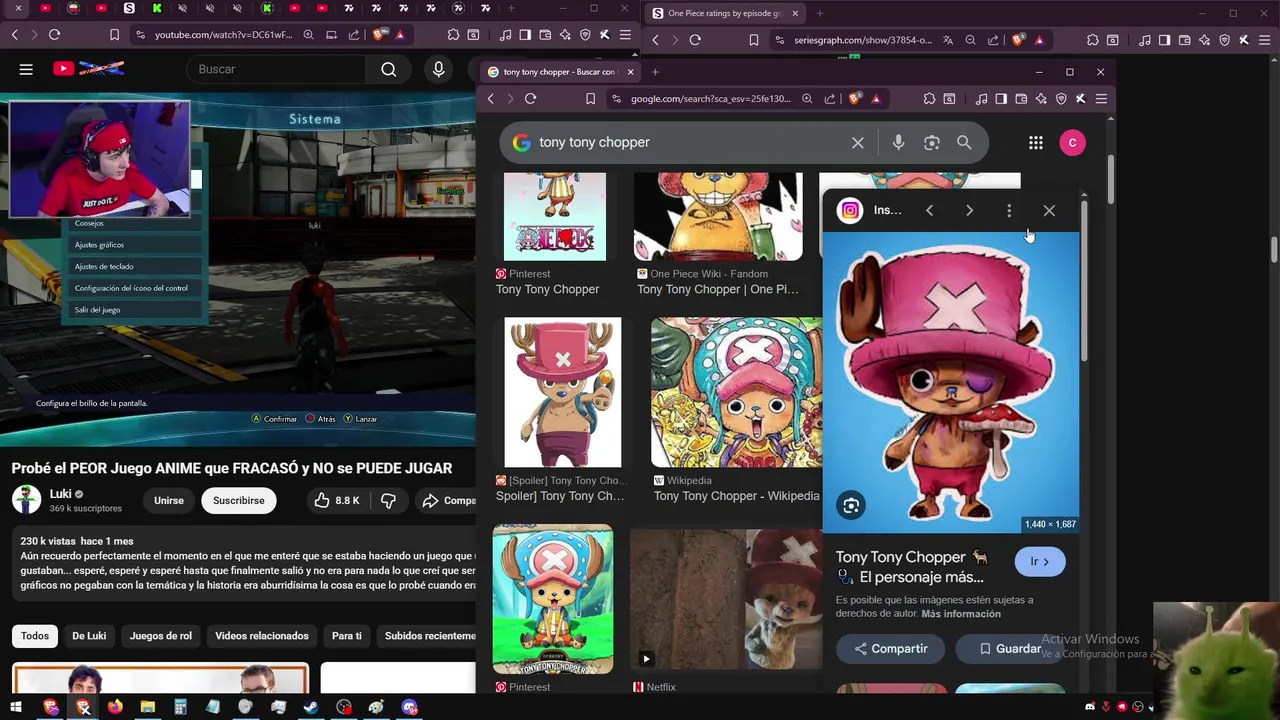The width and height of the screenshot is (1280, 720).
Task: Open the Spoiler Tony Tony Chopper image thumbnail
Action: [x=563, y=392]
